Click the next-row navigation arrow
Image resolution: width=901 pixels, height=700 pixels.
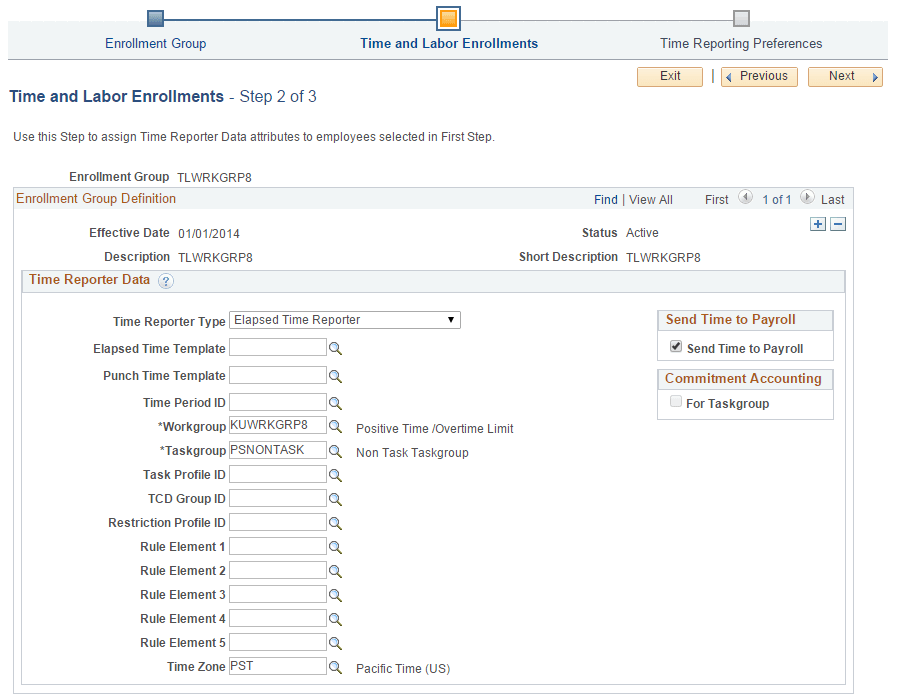tap(807, 199)
